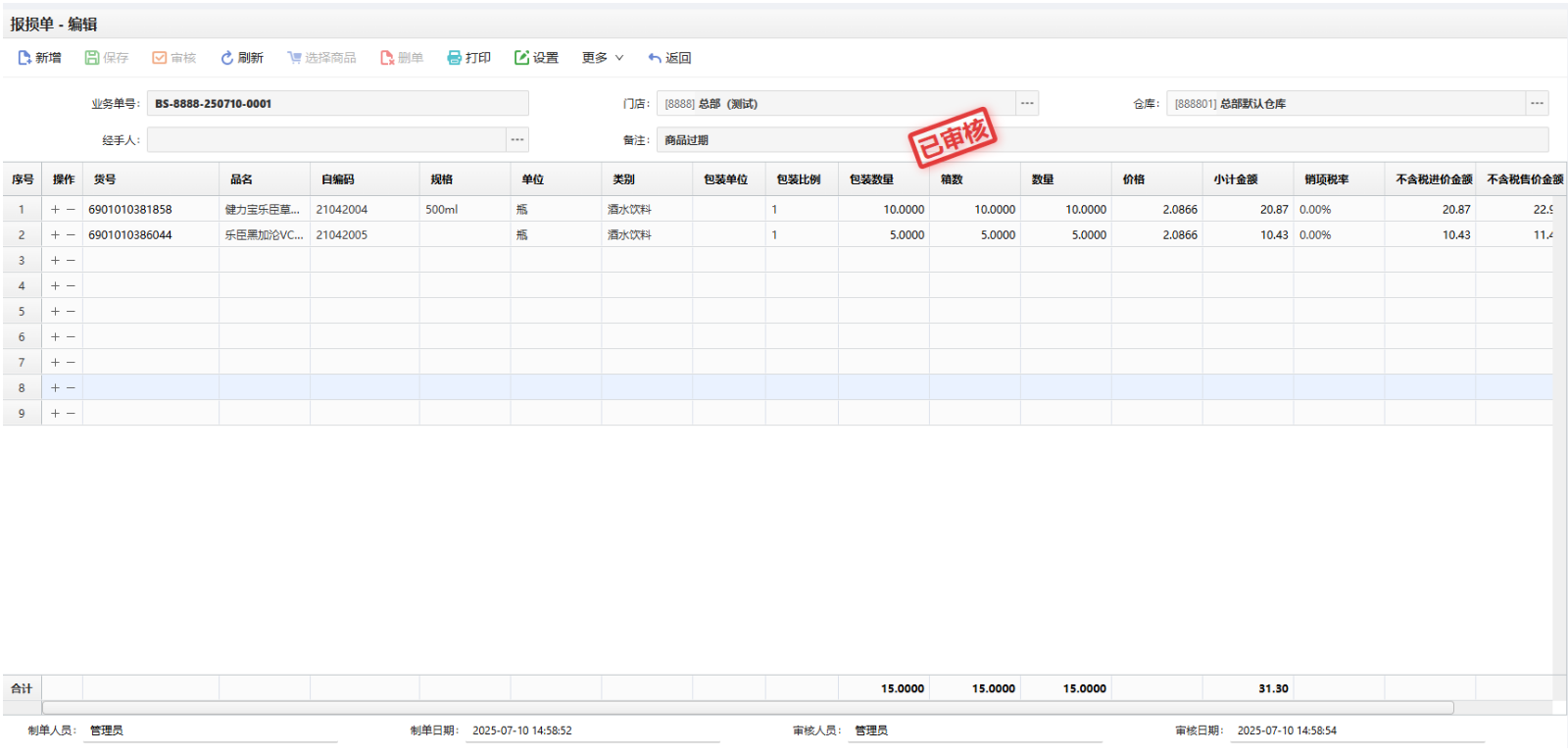Click the 保存 (save) toolbar icon
The height and width of the screenshot is (755, 1568).
92,58
